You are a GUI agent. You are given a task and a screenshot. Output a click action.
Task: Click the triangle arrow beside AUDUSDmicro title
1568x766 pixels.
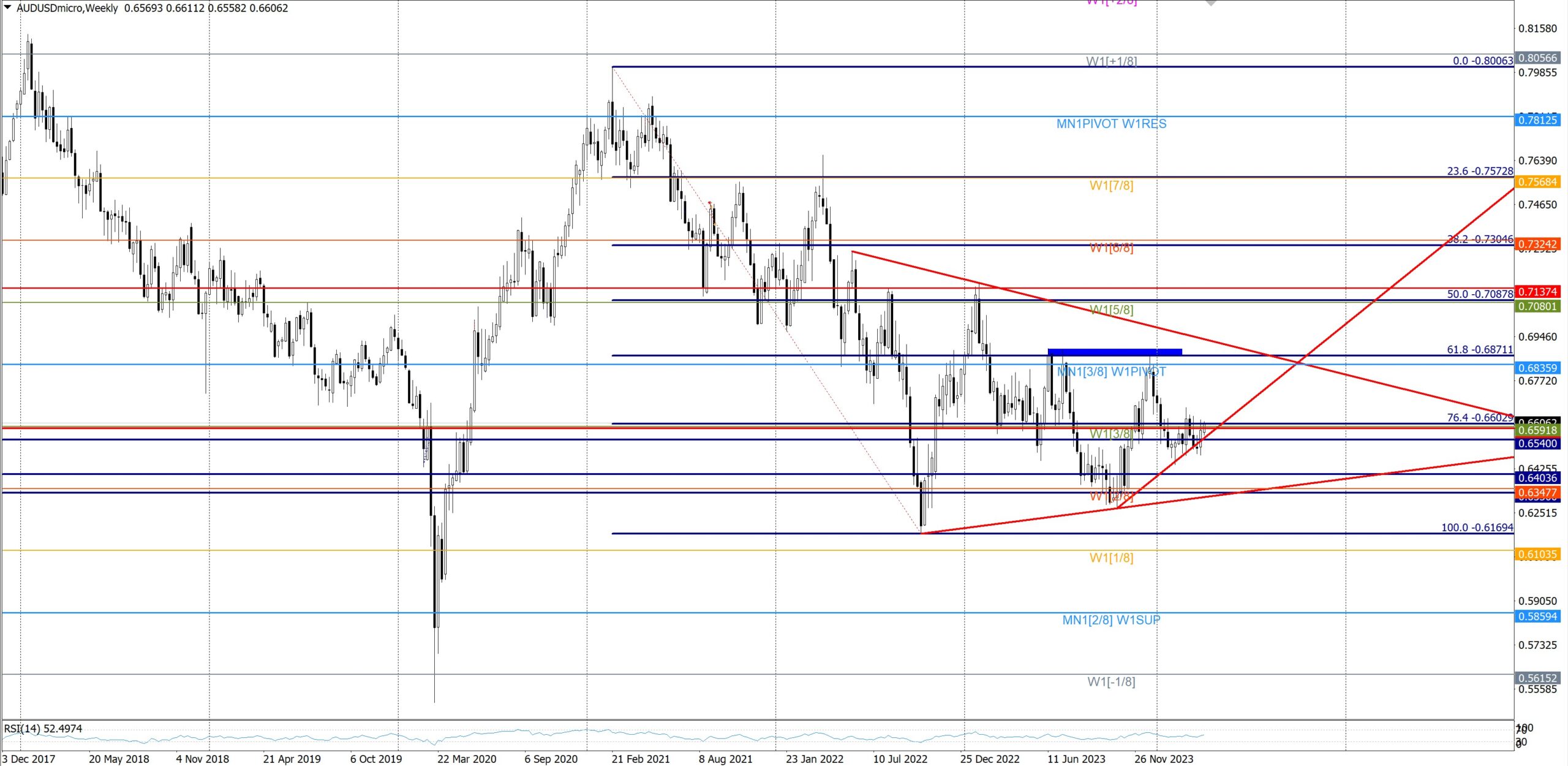7,7
